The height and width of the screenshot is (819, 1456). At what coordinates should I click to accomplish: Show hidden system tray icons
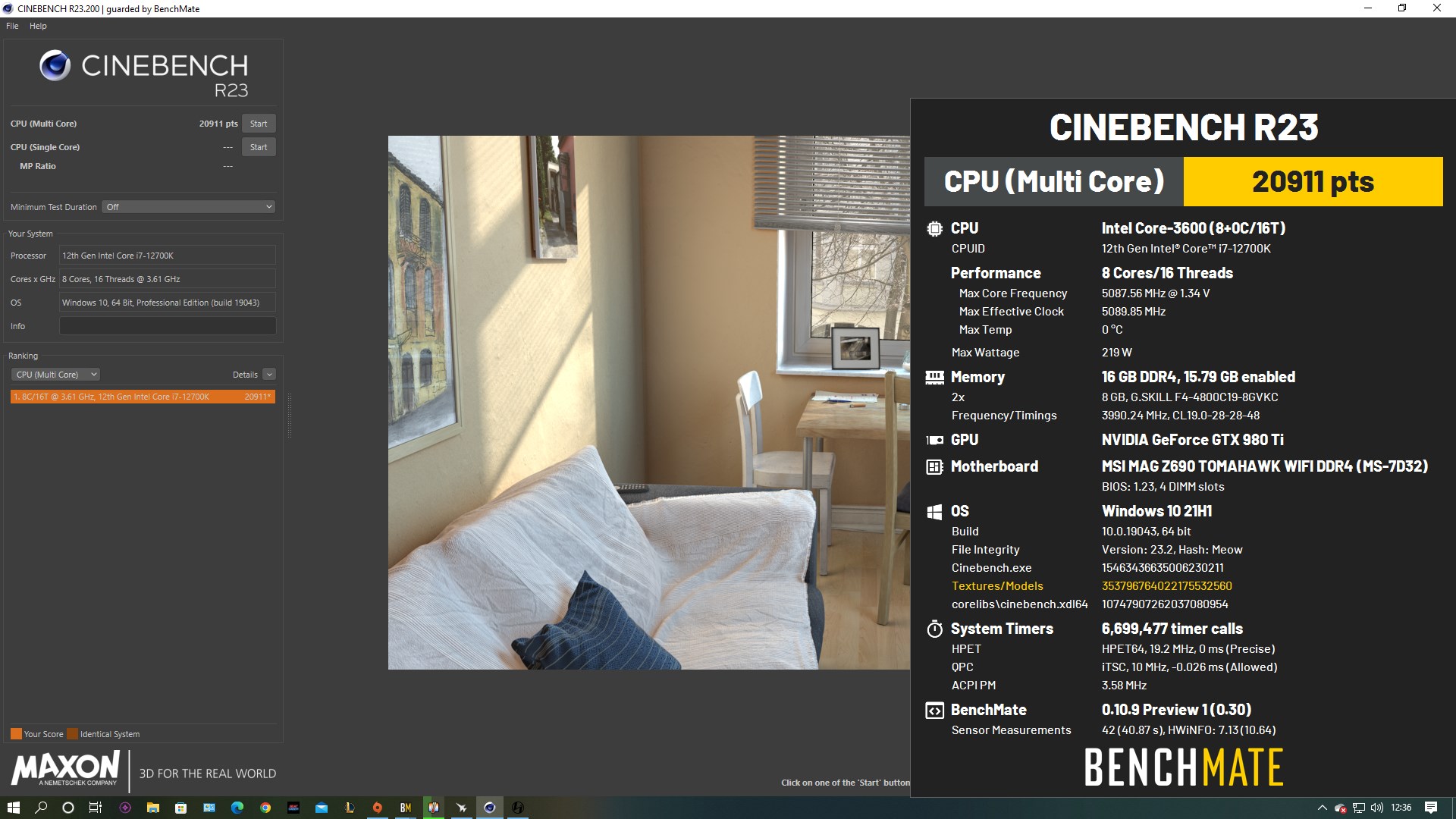[x=1322, y=808]
